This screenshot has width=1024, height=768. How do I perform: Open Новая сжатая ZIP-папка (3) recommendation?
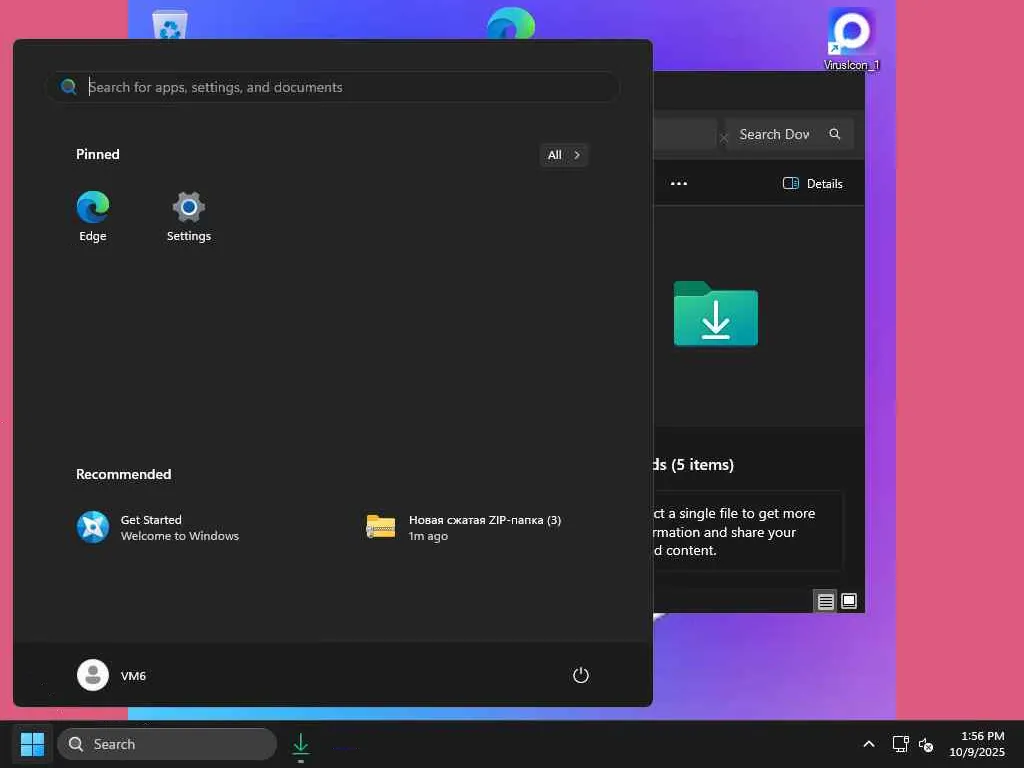464,528
